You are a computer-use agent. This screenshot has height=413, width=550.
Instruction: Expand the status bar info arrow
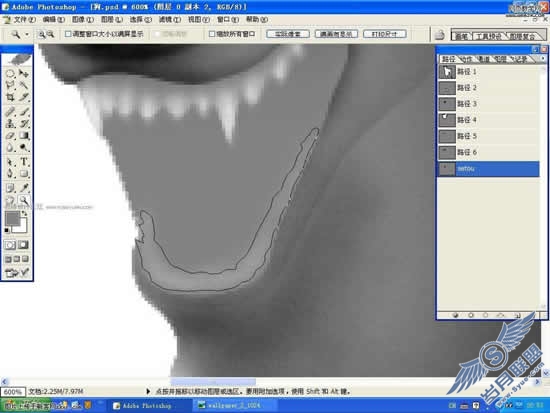[148, 391]
